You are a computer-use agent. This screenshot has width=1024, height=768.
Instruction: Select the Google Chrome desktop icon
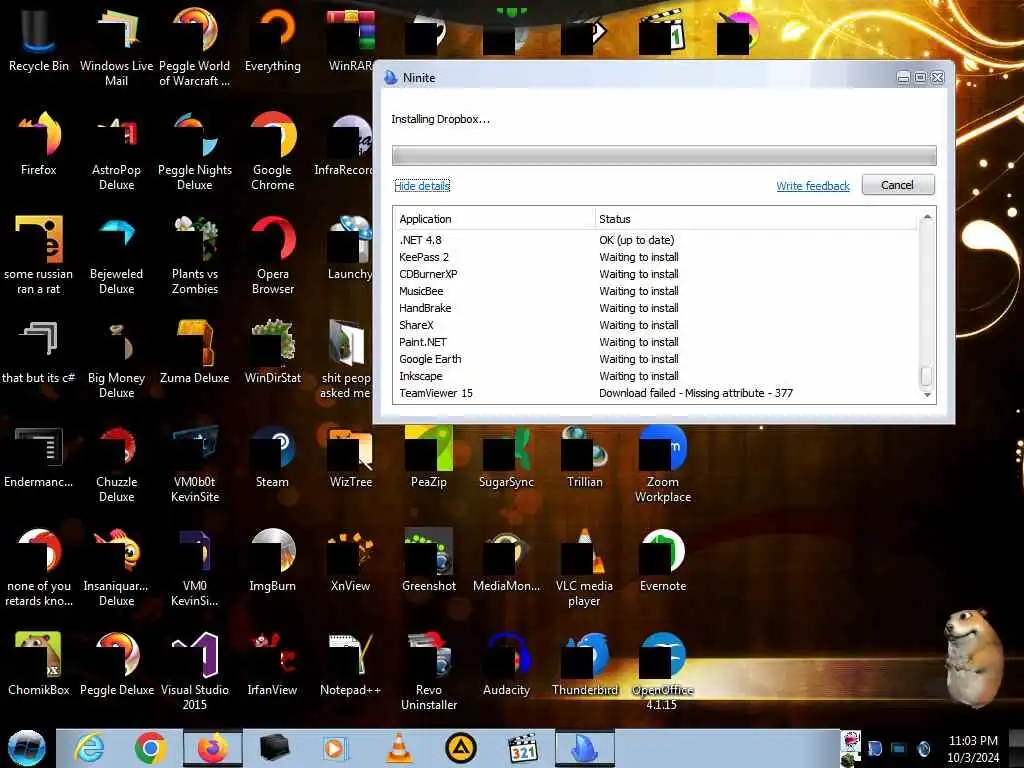[273, 152]
